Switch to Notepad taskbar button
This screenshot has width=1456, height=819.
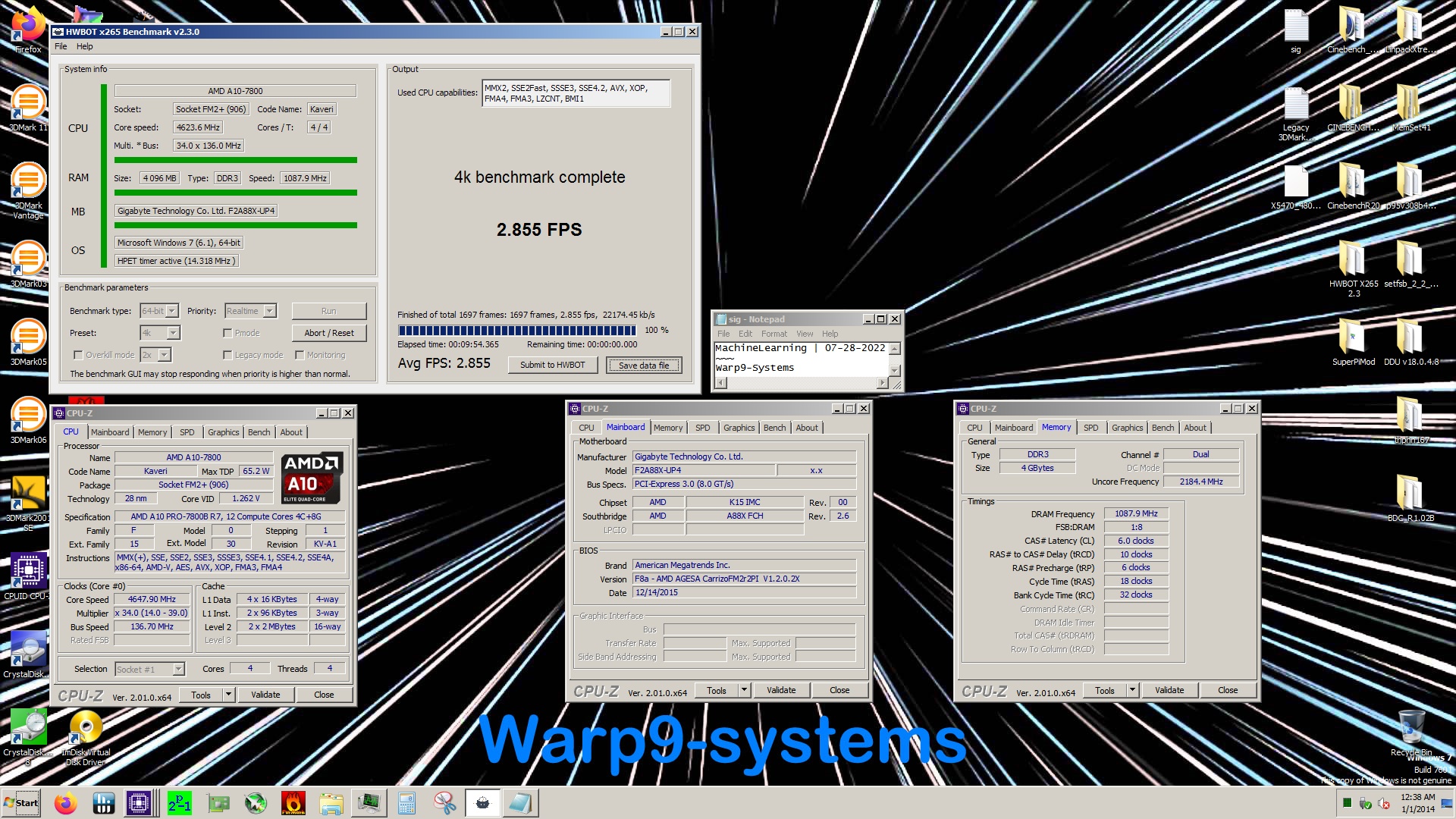point(521,803)
